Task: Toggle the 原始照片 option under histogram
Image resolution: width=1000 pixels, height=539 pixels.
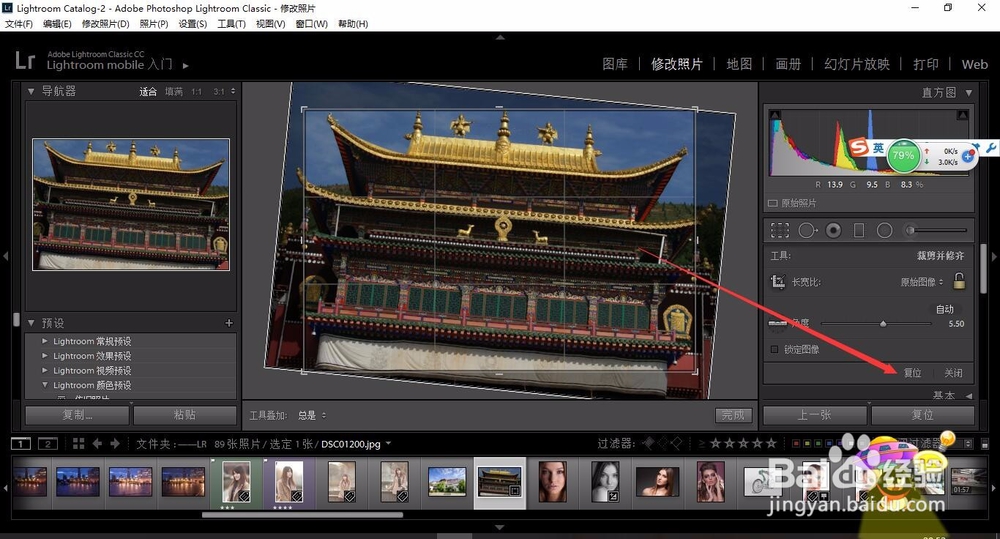Action: [x=773, y=203]
